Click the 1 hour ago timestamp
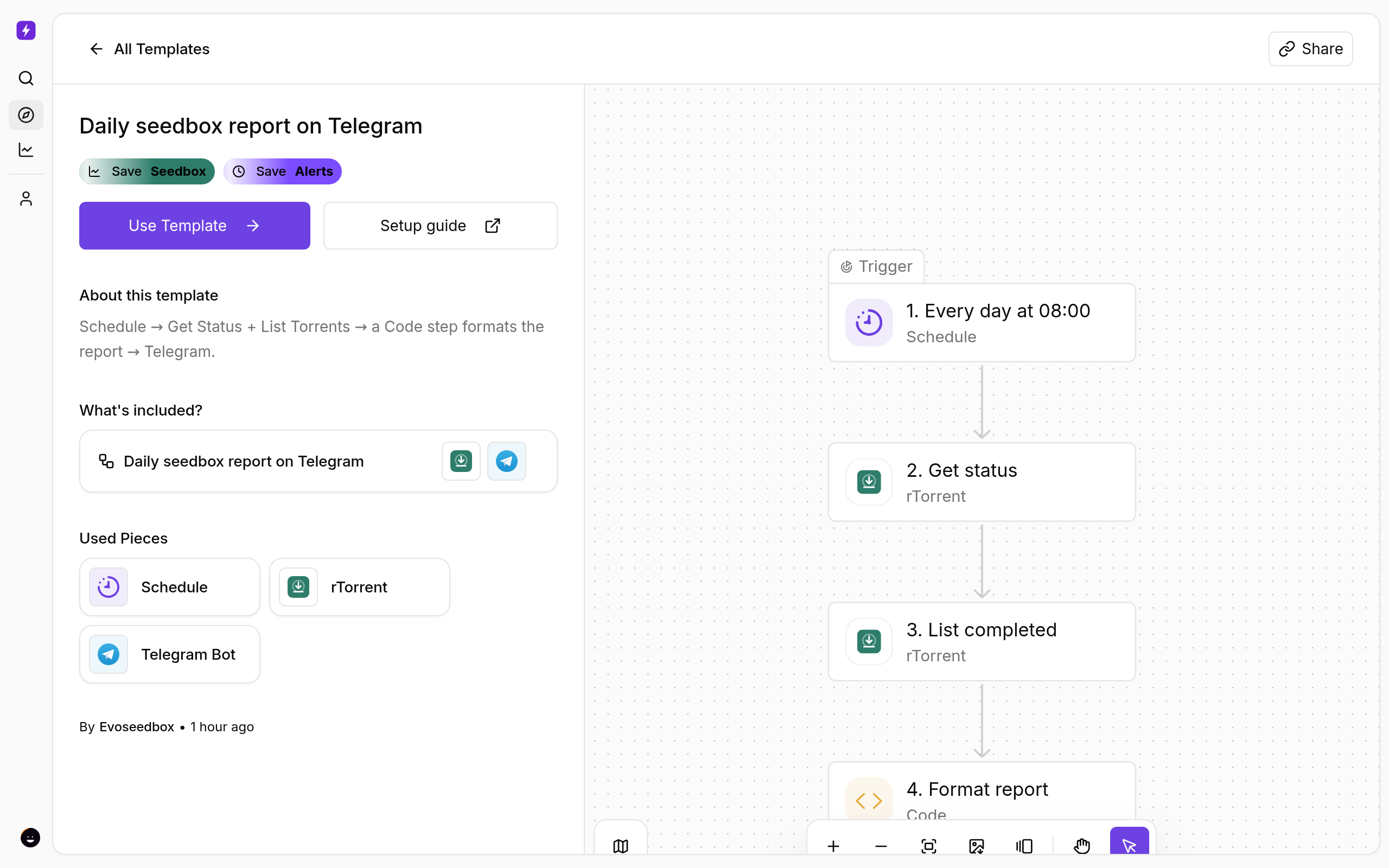This screenshot has height=868, width=1389. tap(222, 727)
